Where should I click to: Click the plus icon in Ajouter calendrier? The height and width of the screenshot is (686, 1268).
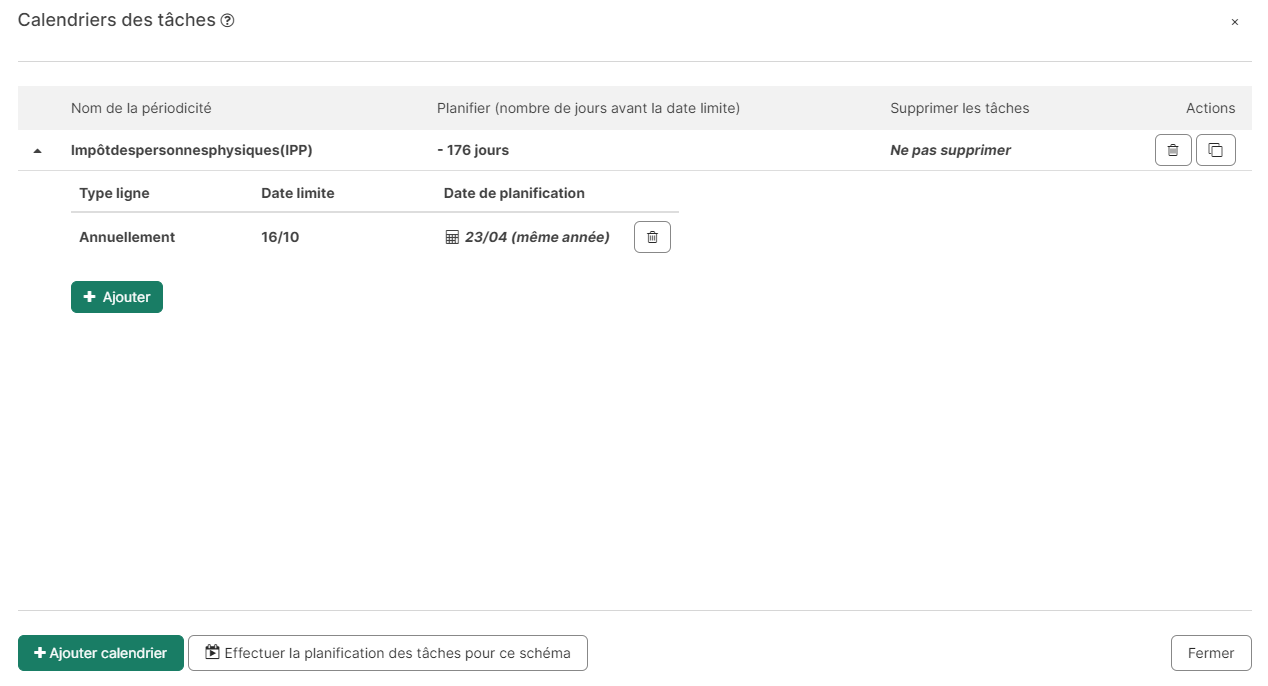pos(40,653)
